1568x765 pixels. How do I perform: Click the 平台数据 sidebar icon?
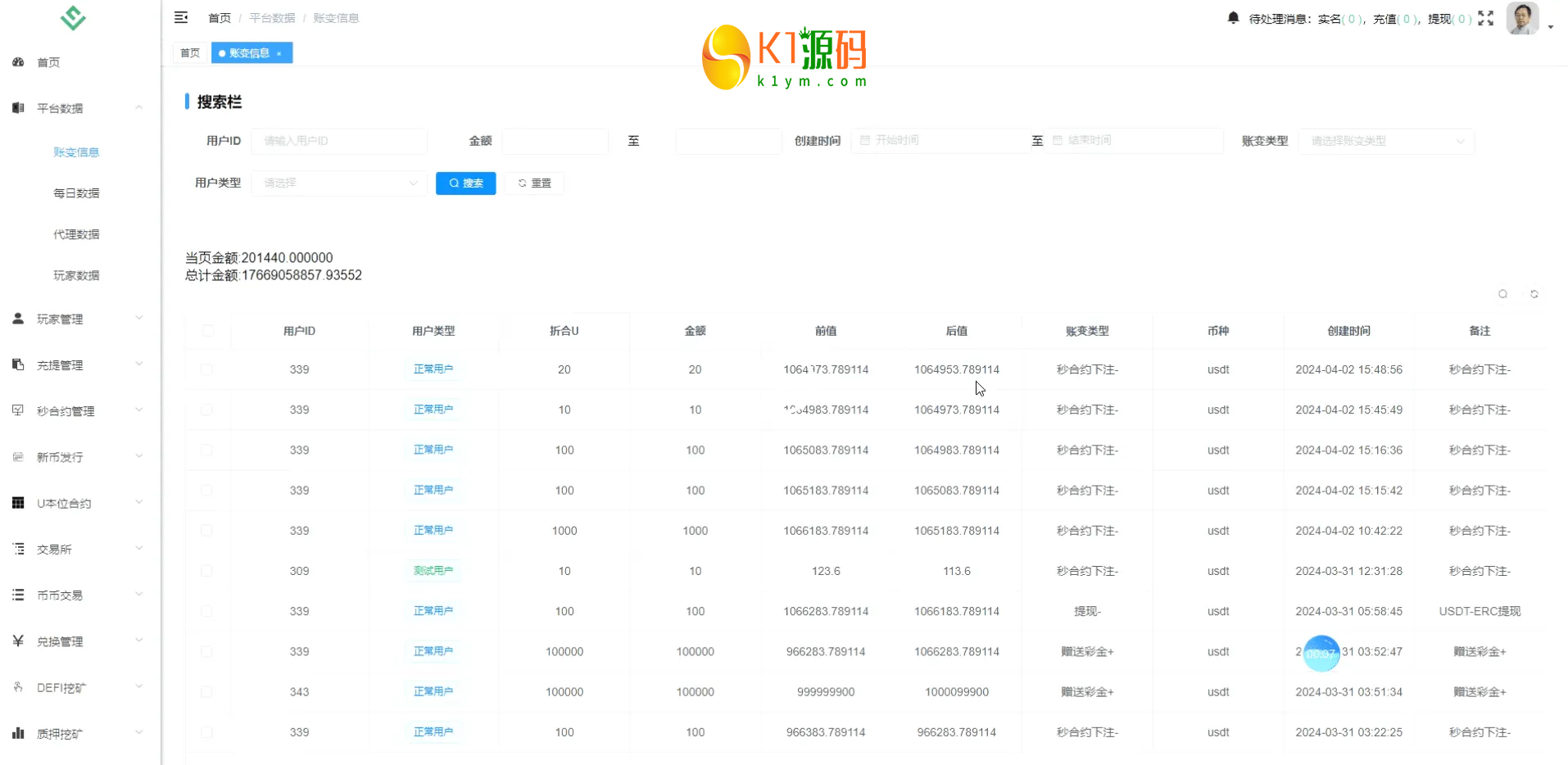point(18,108)
